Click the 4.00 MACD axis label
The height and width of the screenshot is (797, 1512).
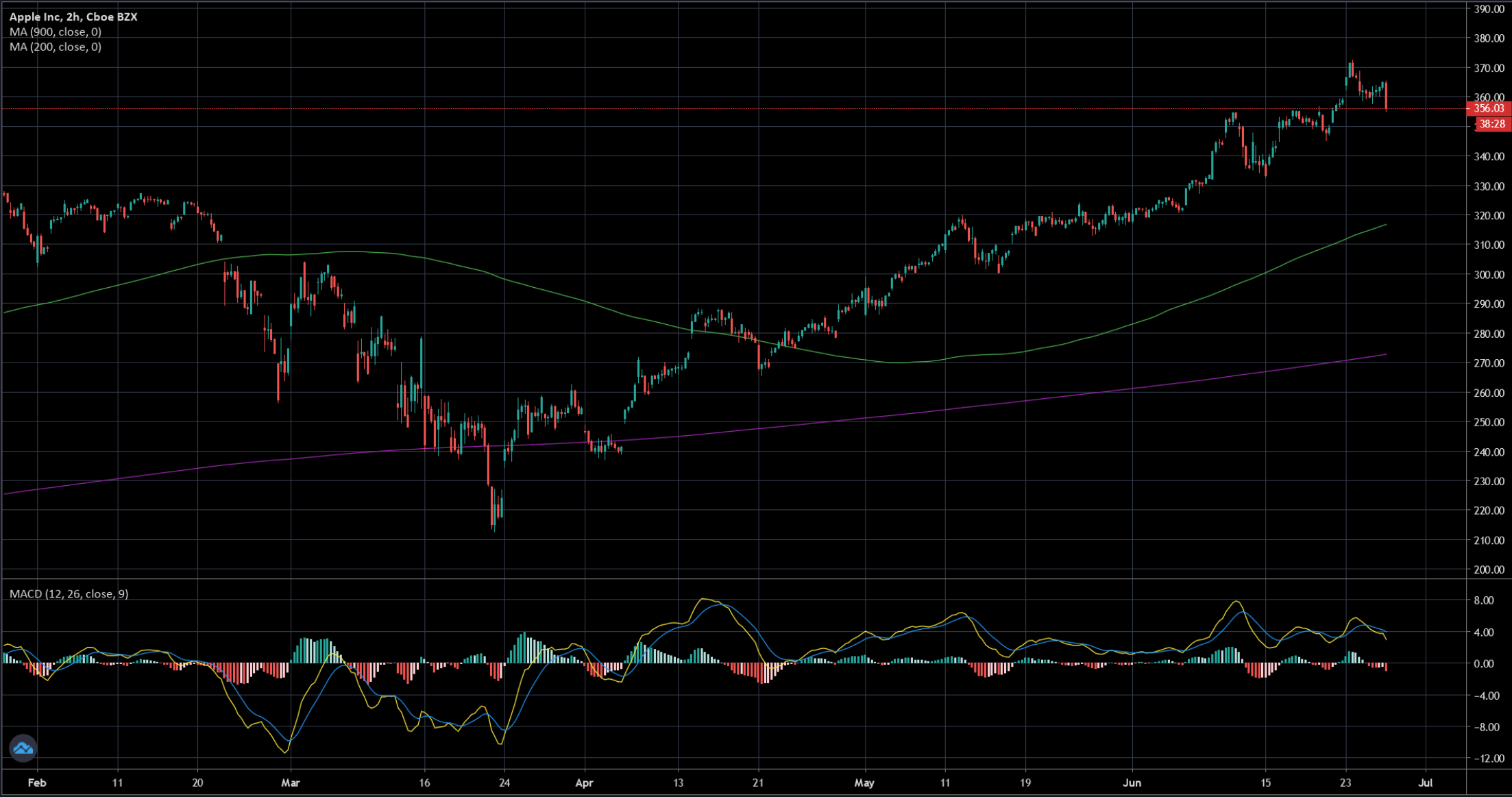point(1483,632)
